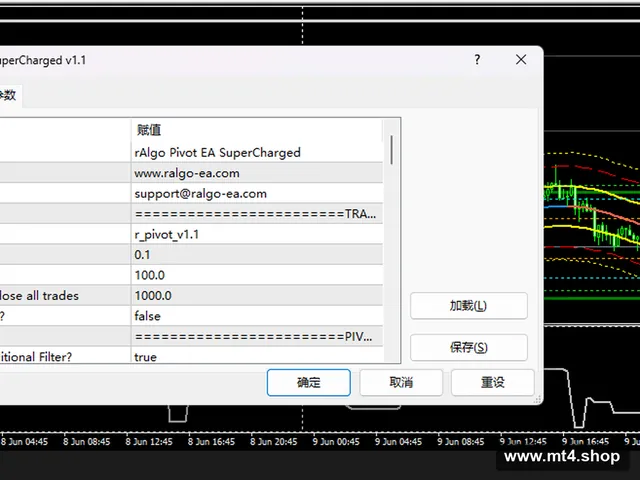Click the 保存(S) save button
640x480 pixels.
[x=469, y=347]
